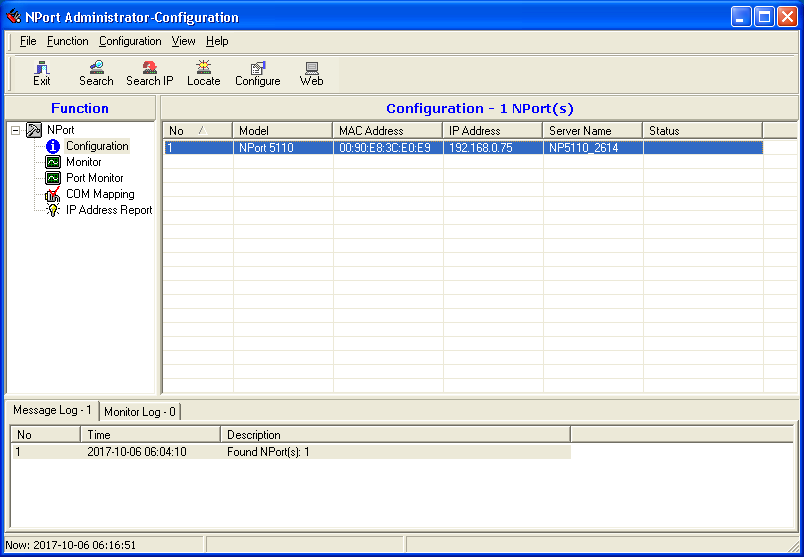Click the NPort root node icon
This screenshot has width=804, height=557.
tap(34, 130)
